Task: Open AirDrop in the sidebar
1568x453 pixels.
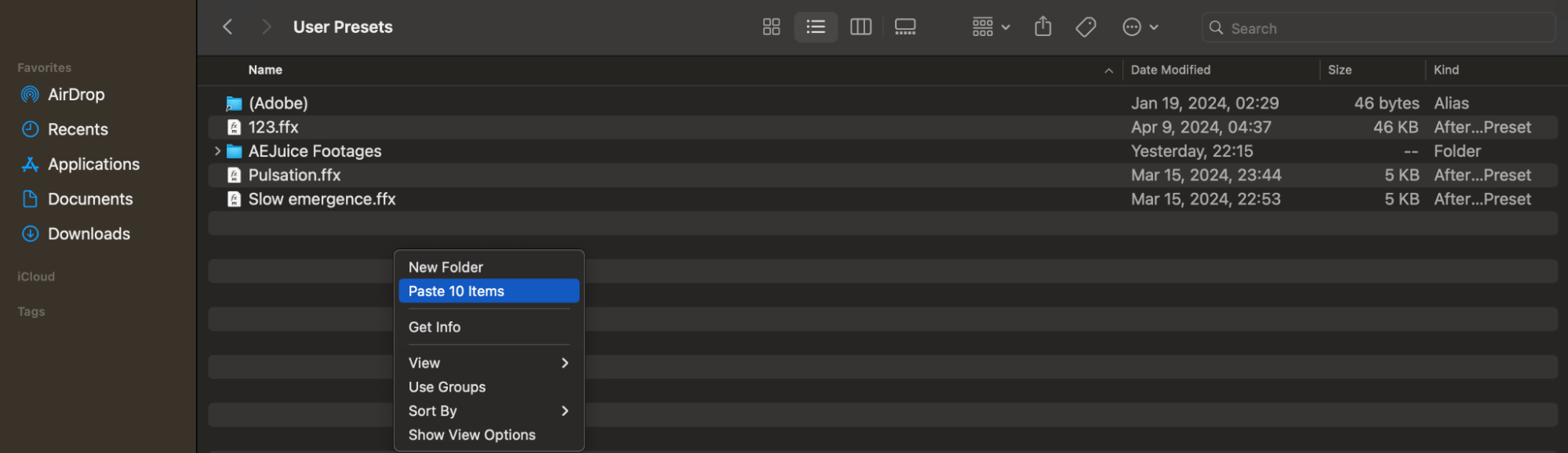Action: click(75, 95)
